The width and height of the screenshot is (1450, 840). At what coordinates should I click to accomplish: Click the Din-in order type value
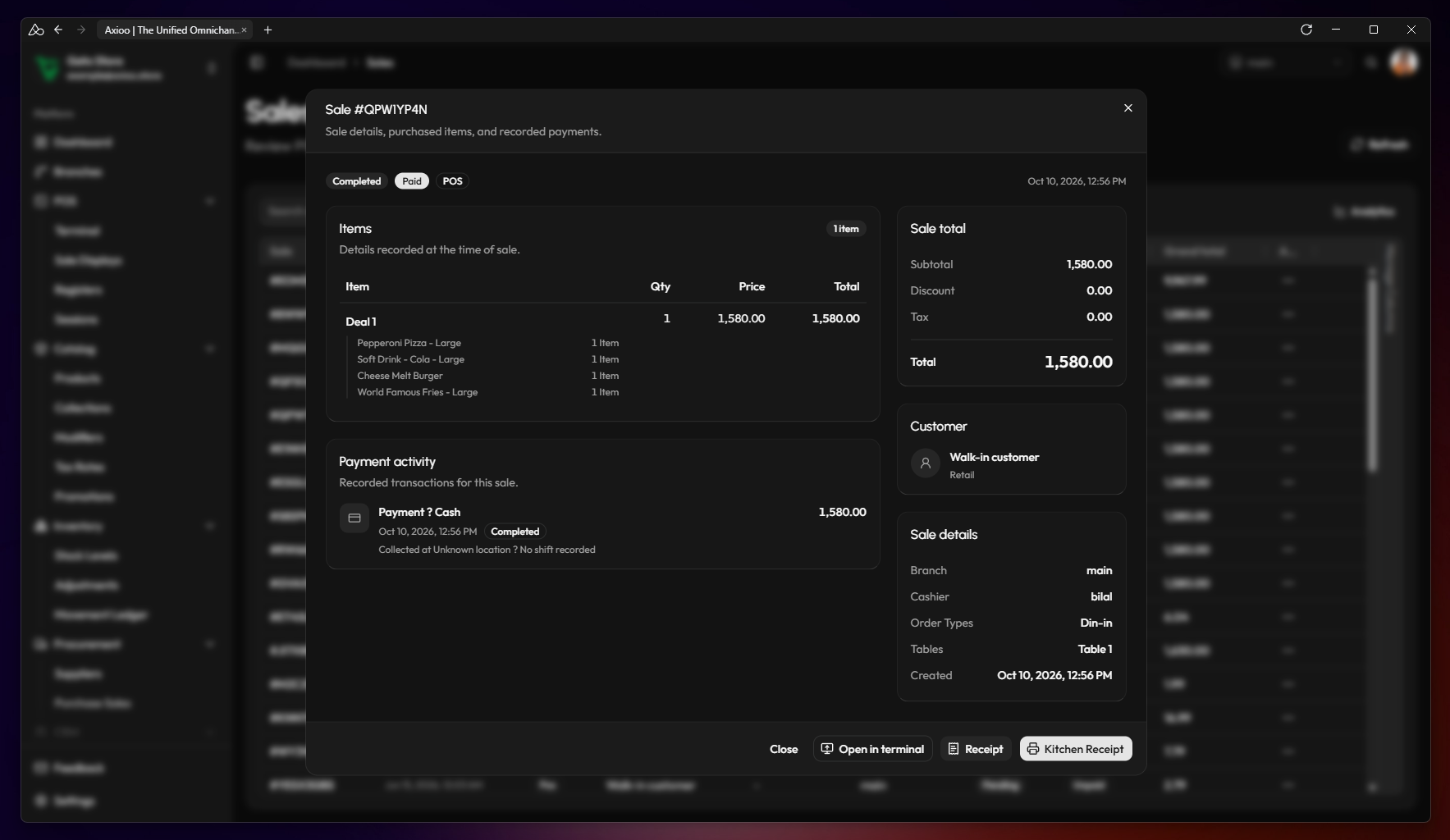tap(1096, 623)
